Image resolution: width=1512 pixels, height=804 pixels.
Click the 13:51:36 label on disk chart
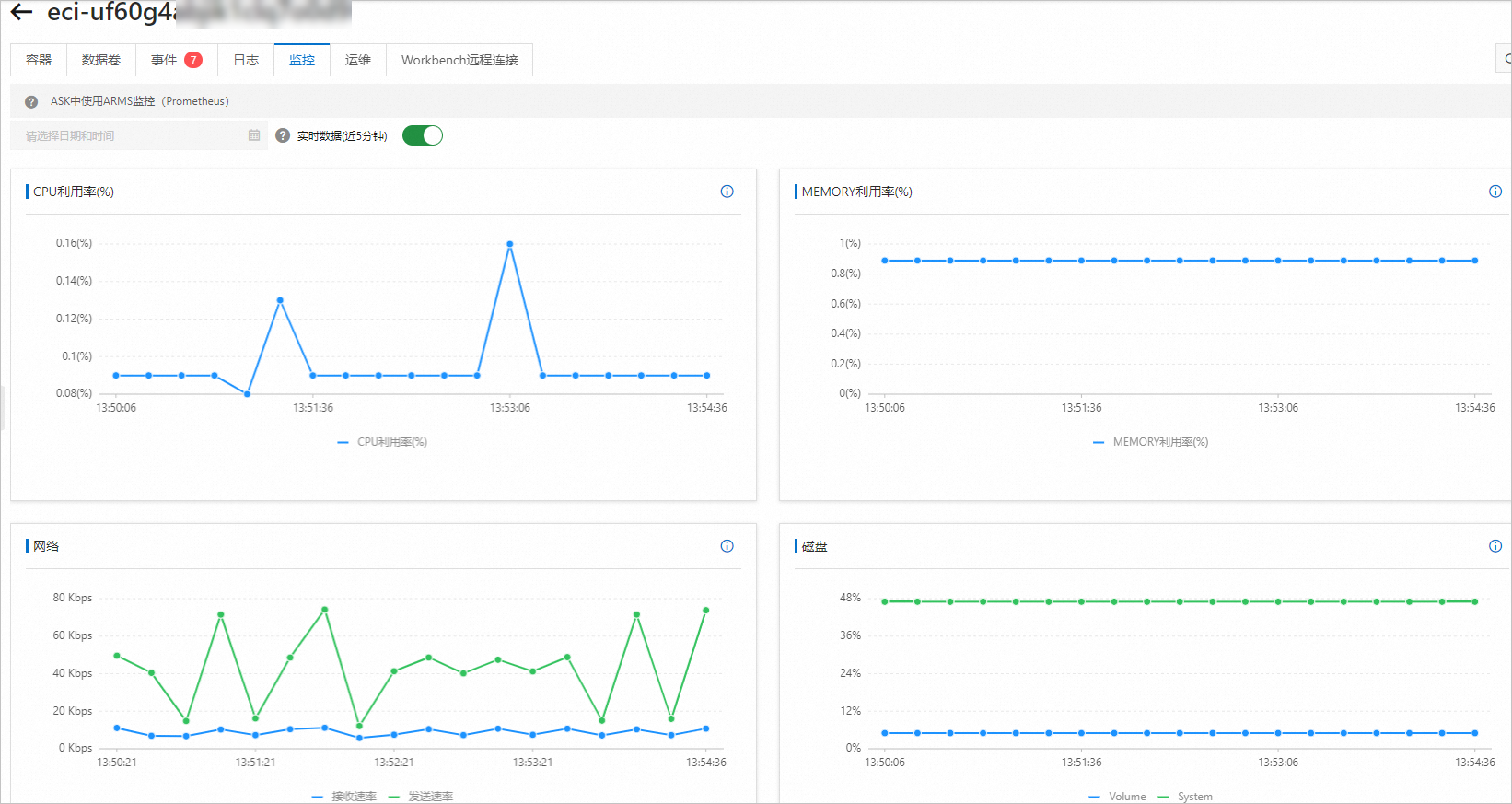[x=1081, y=763]
